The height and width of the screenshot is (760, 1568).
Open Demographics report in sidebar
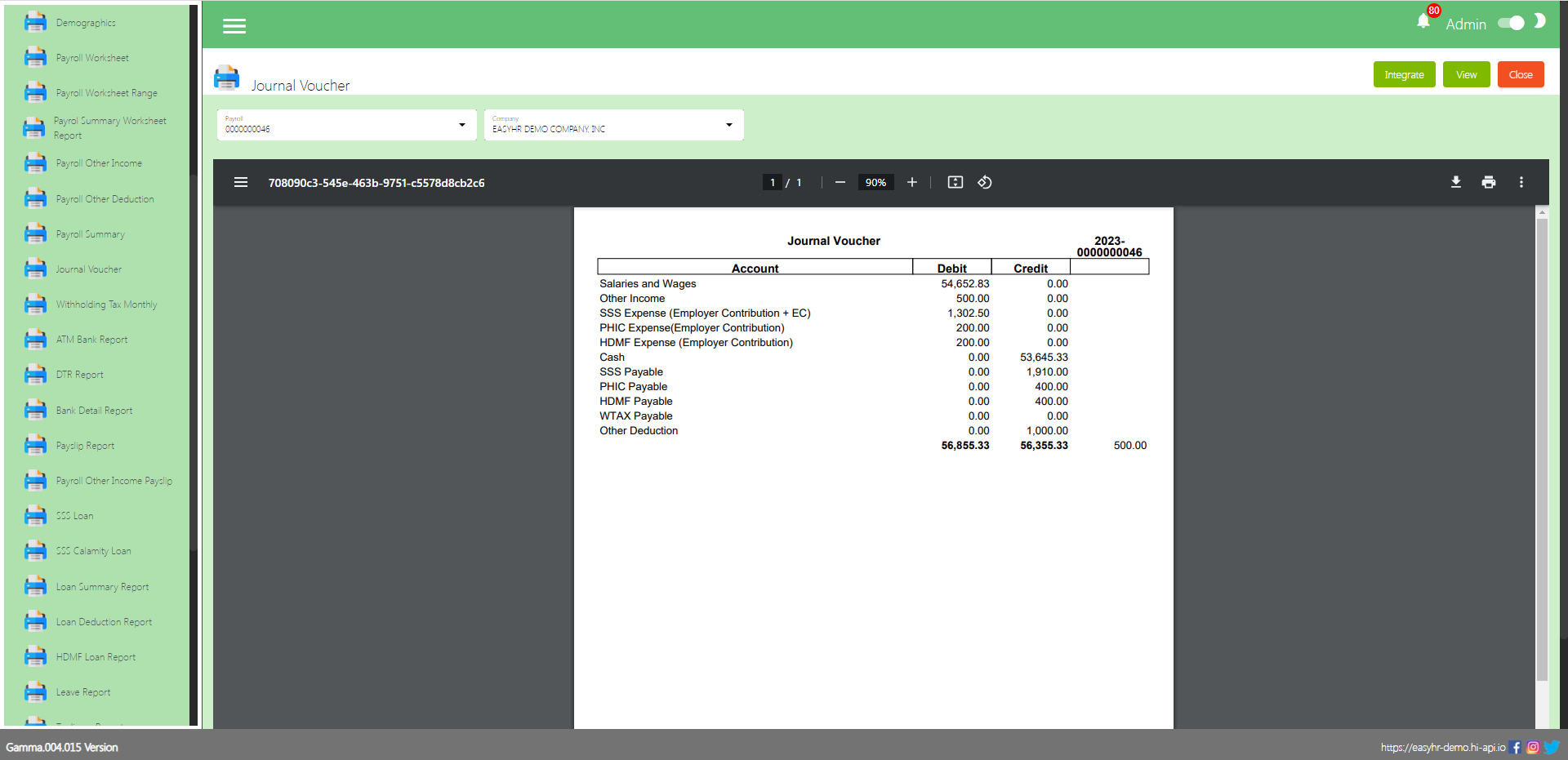(86, 23)
